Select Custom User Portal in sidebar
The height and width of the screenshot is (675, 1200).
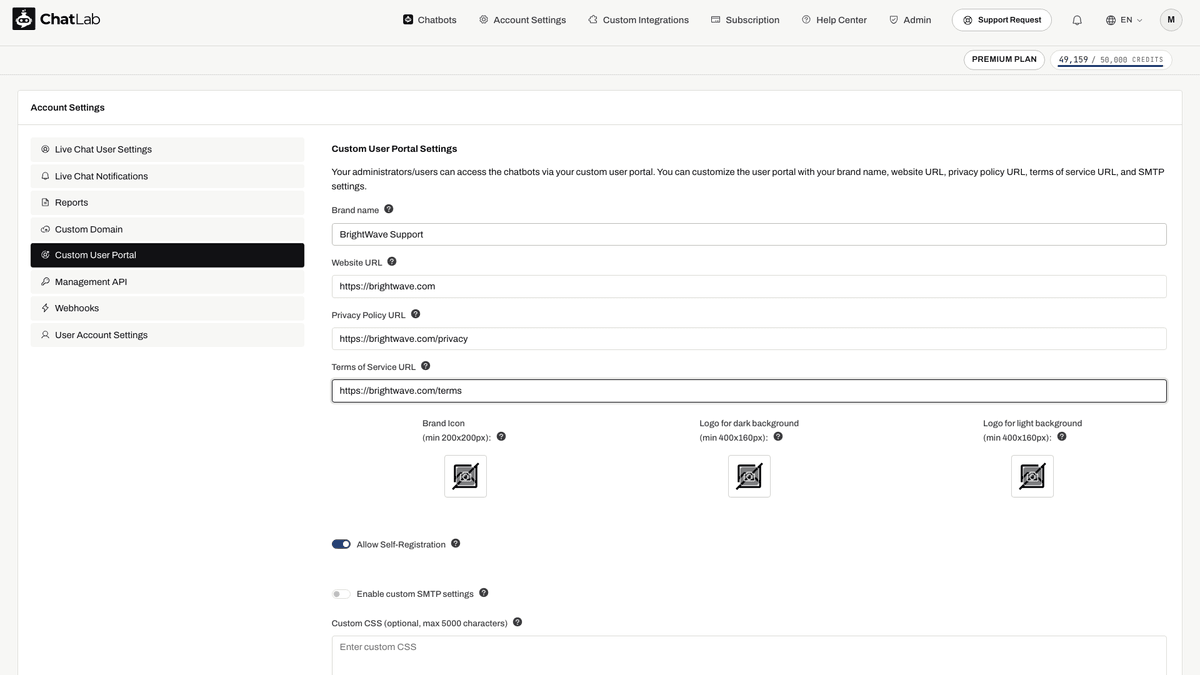coord(167,255)
